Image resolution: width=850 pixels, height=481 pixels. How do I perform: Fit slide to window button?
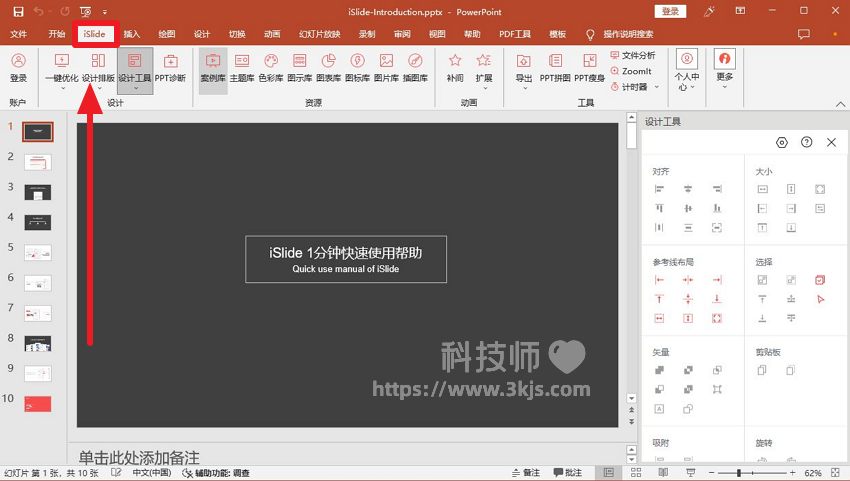(x=835, y=473)
